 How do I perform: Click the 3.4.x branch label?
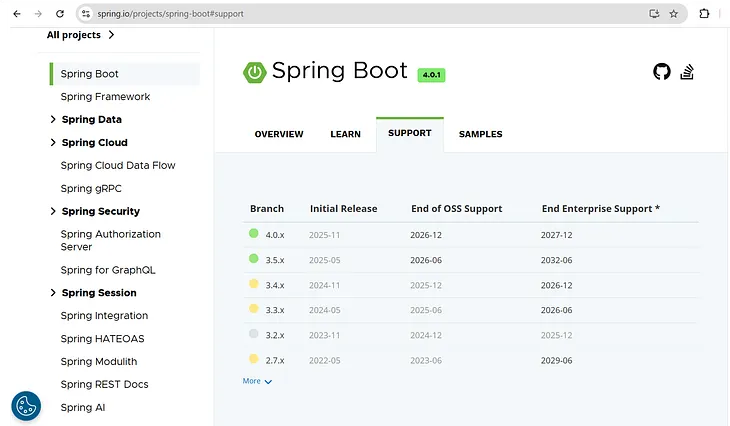pyautogui.click(x=275, y=285)
